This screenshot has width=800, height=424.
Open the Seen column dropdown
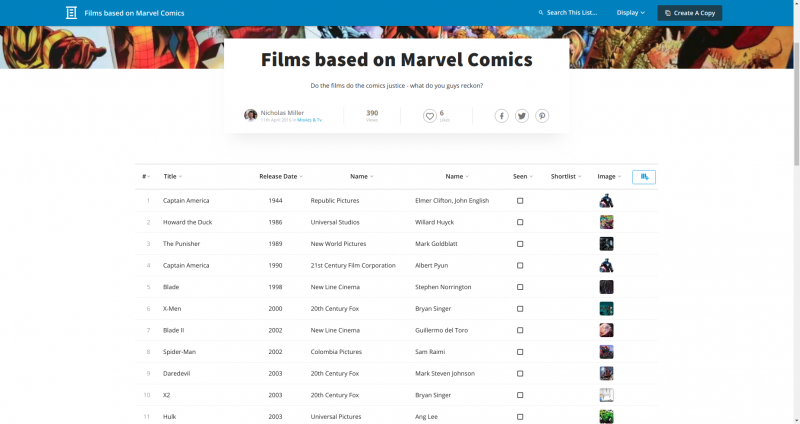[x=523, y=177]
